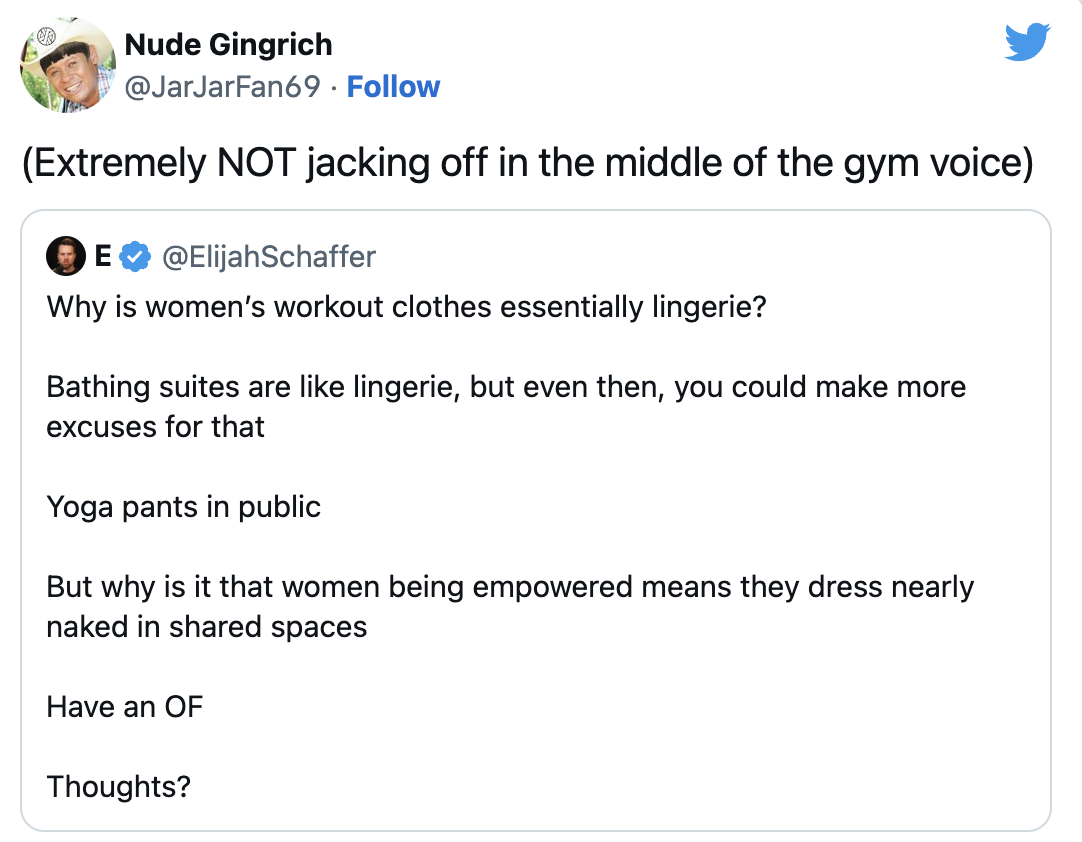Open the Nude Gingrich display name
Viewport: 1082px width, 842px height.
point(228,45)
